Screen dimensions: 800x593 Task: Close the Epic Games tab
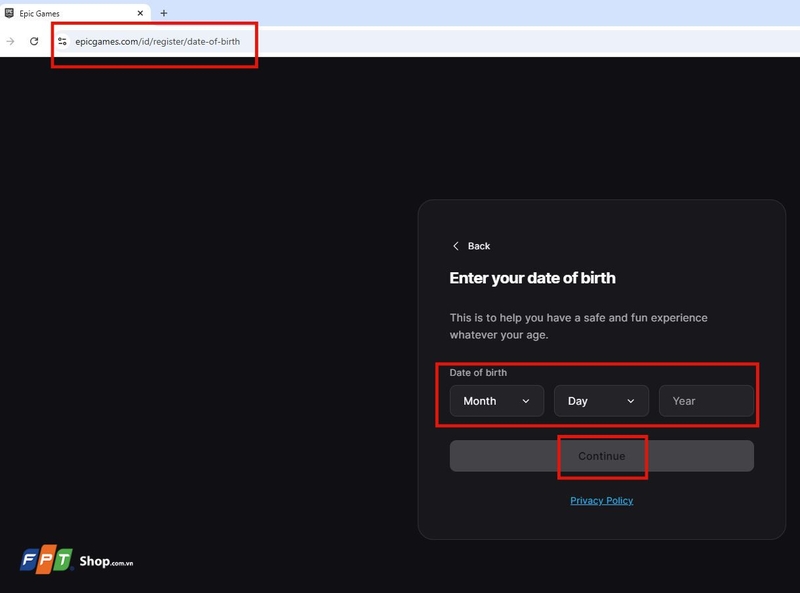[x=140, y=13]
